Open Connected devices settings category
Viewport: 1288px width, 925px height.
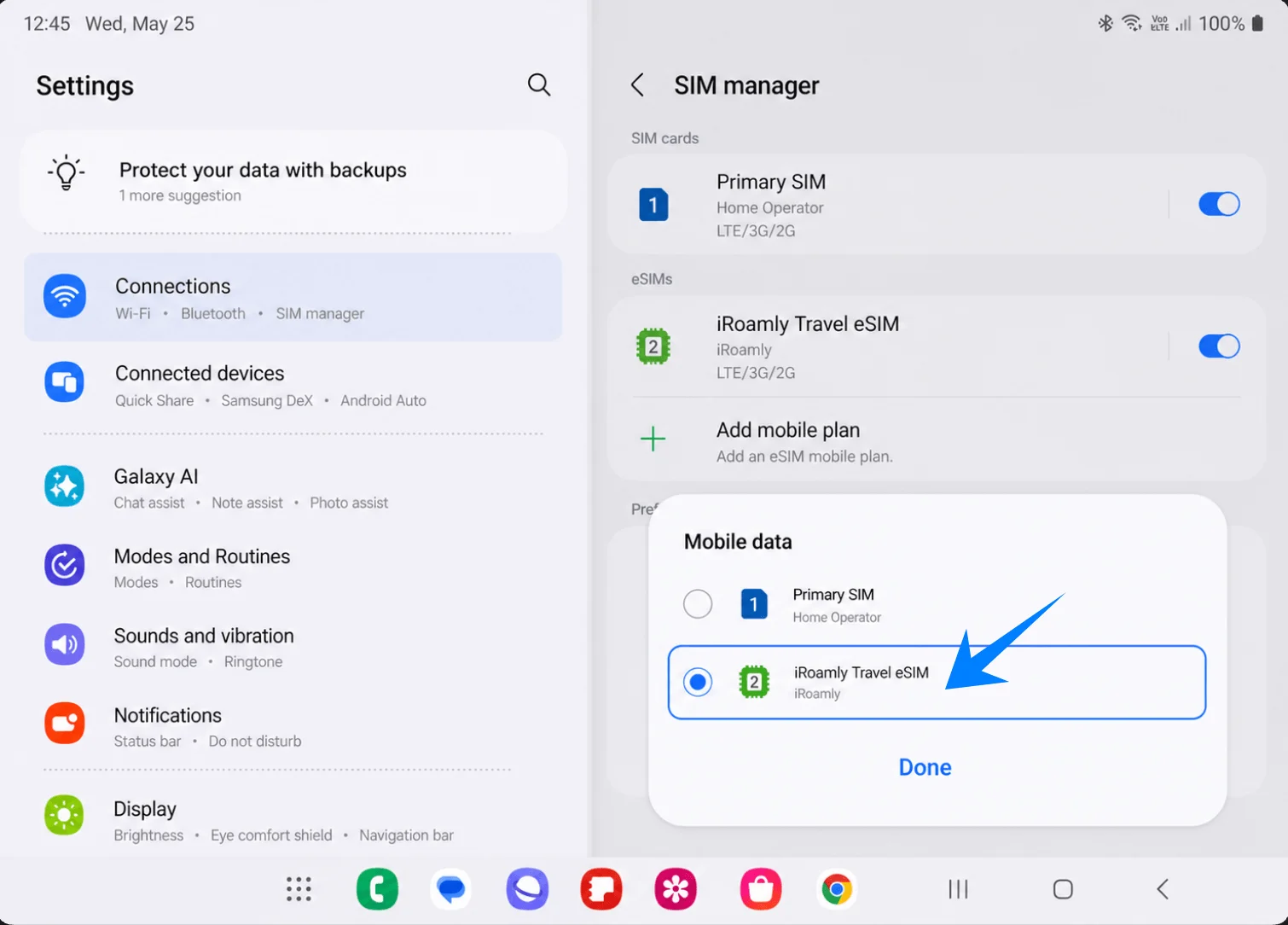click(293, 386)
